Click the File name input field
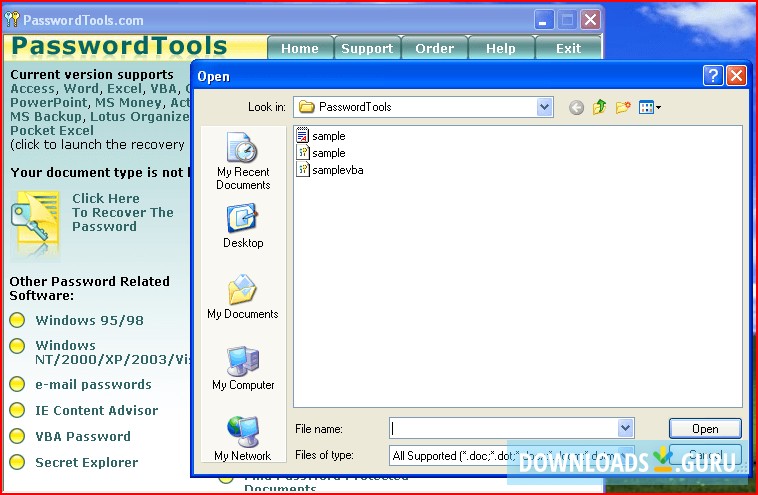The image size is (758, 495). tap(503, 428)
